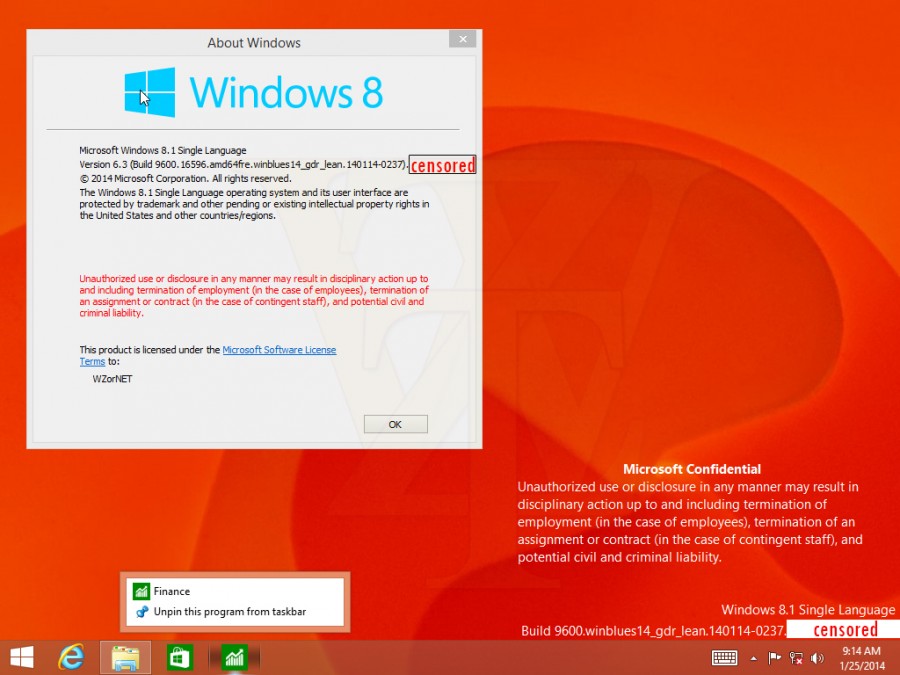Launch Internet Explorer from the taskbar
This screenshot has height=675, width=900.
[71, 657]
